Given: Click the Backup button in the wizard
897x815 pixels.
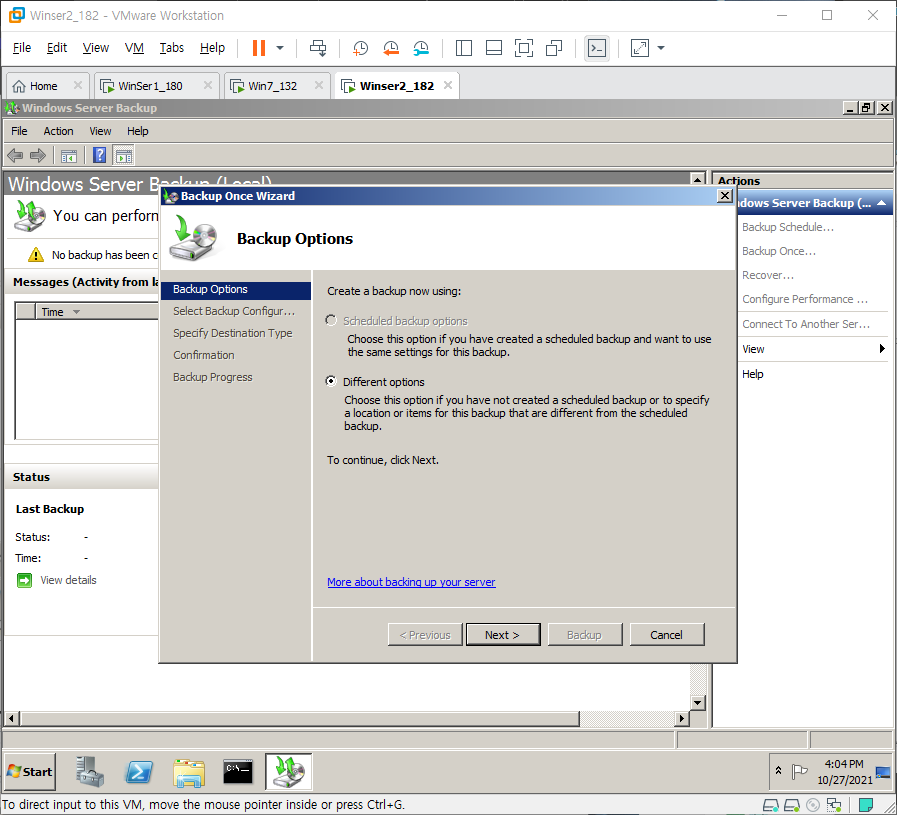Looking at the screenshot, I should click(585, 634).
